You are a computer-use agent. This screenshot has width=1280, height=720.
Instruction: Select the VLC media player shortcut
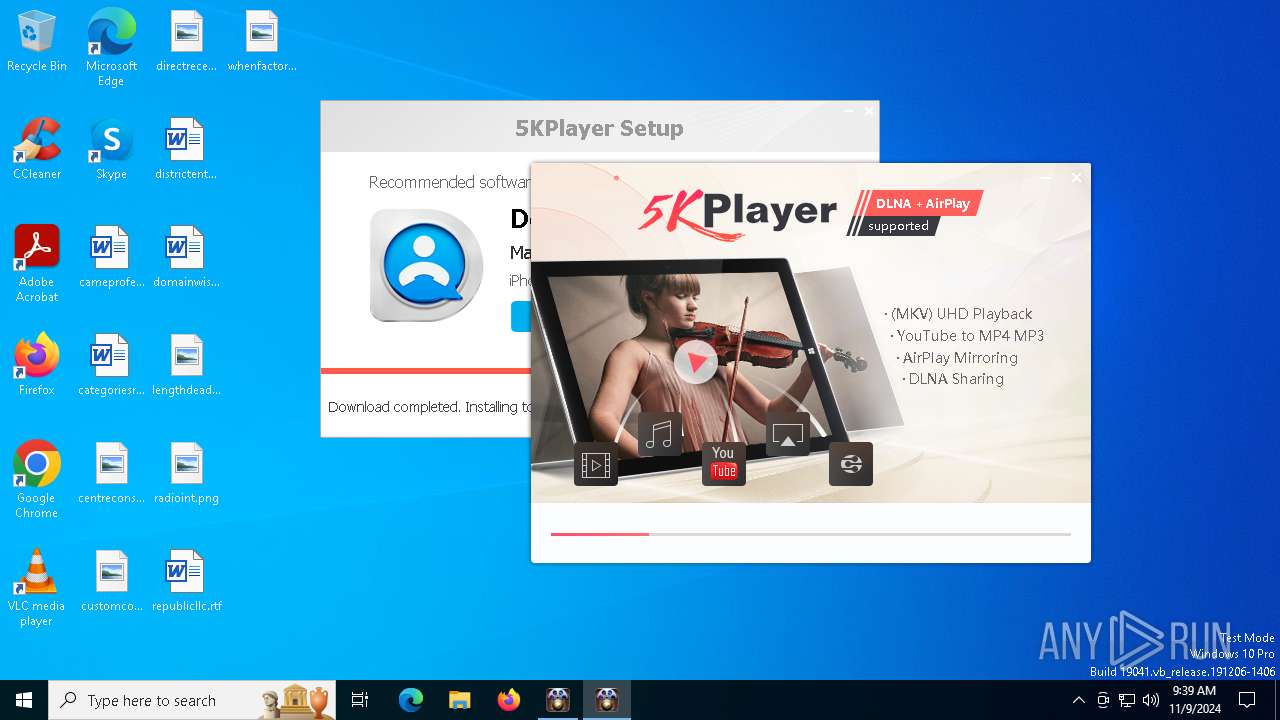coord(37,588)
